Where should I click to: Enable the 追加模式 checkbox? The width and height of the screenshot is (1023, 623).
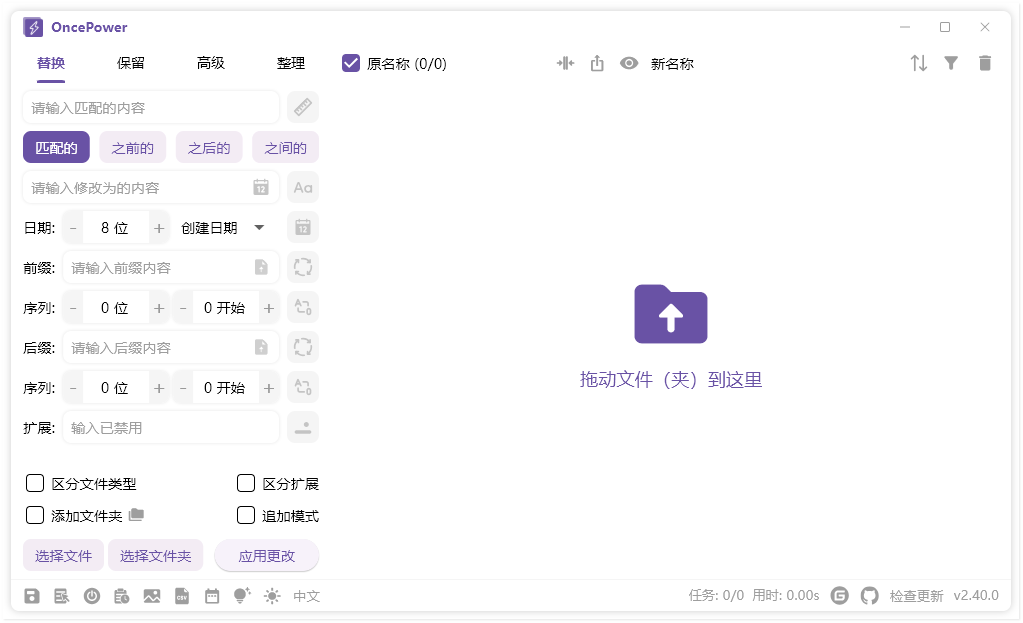(x=245, y=515)
